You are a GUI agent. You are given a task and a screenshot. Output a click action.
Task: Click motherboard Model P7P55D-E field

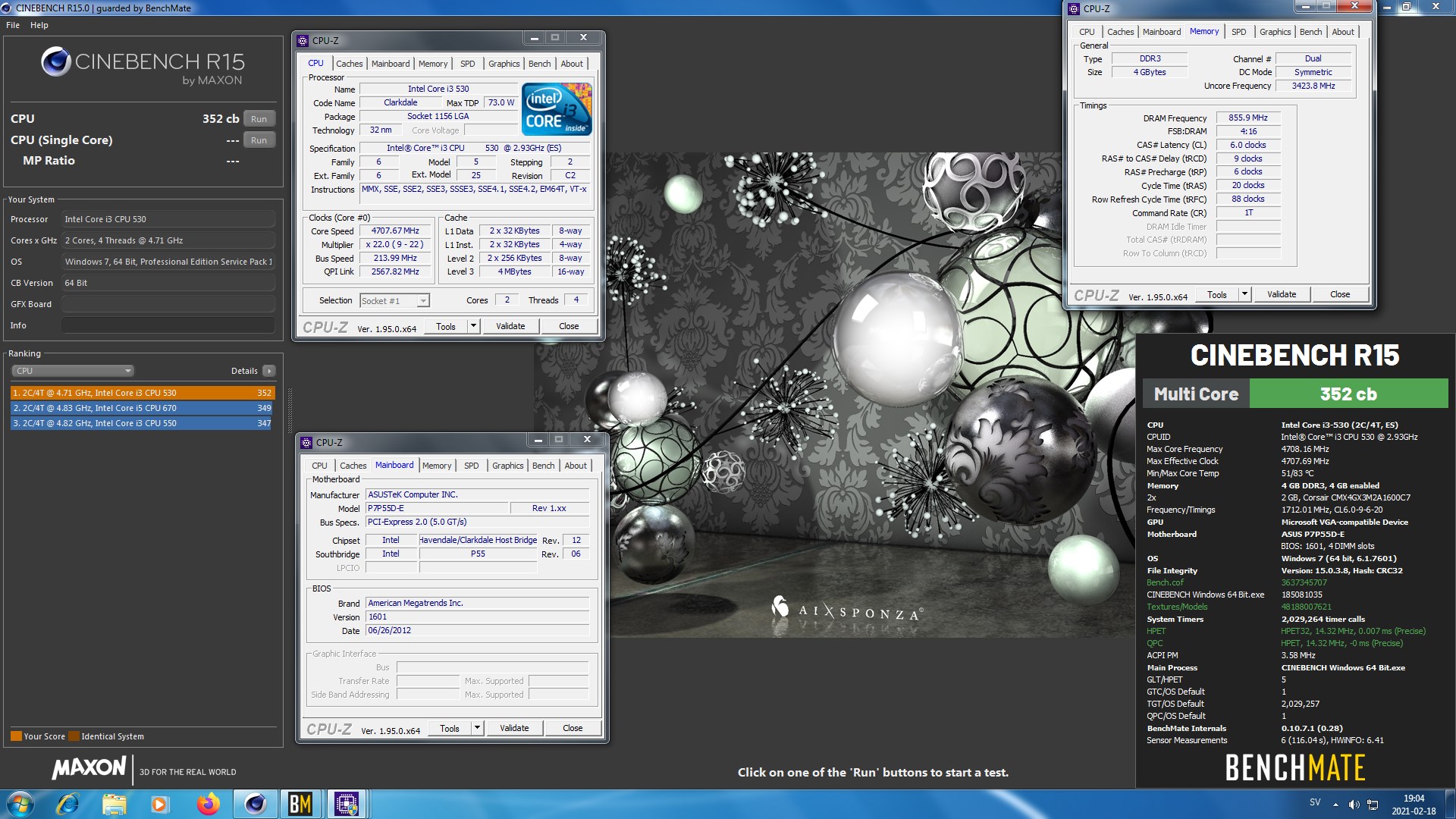[x=436, y=508]
